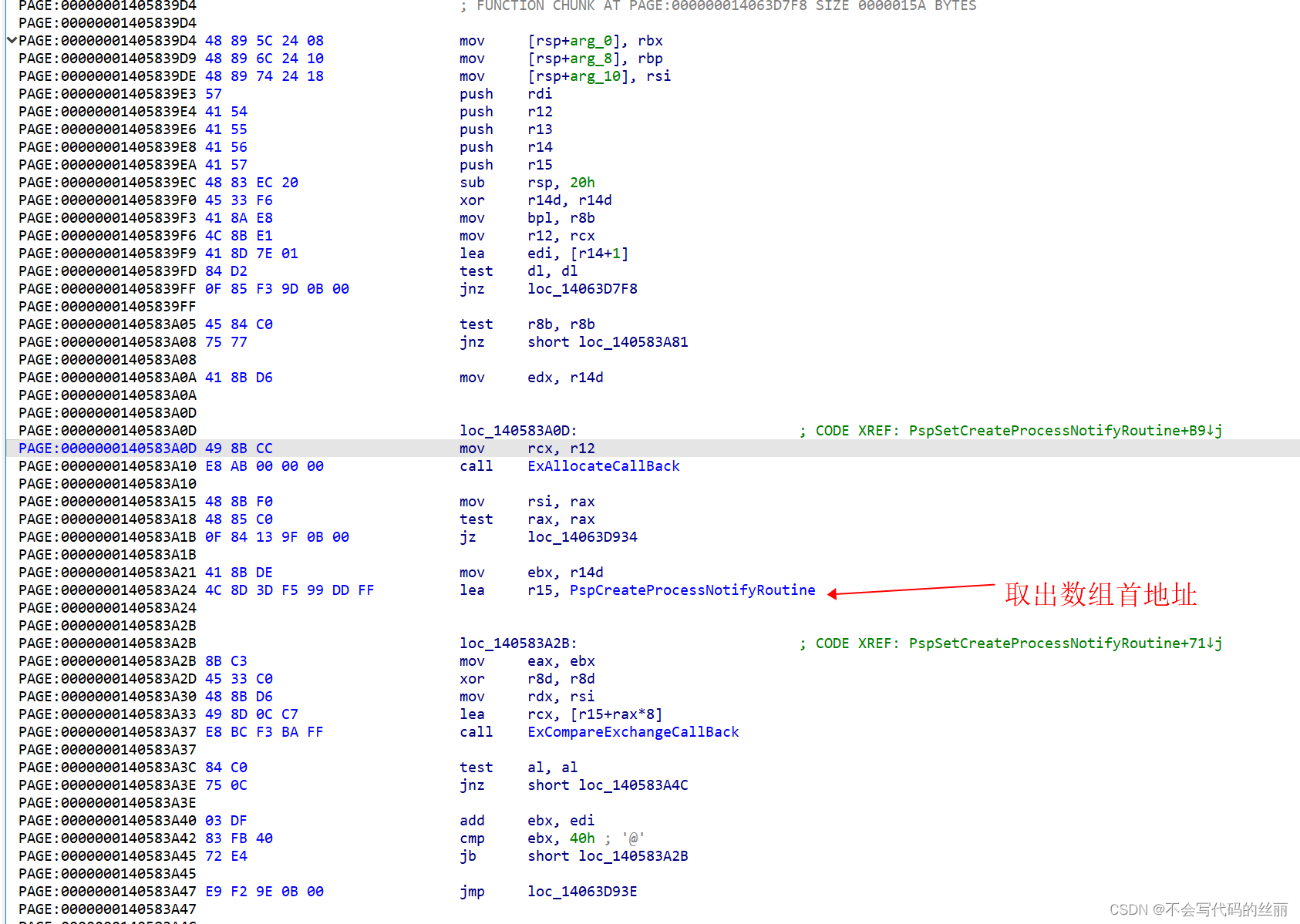Click label loc_140583A2B:
1300x924 pixels.
[x=518, y=643]
